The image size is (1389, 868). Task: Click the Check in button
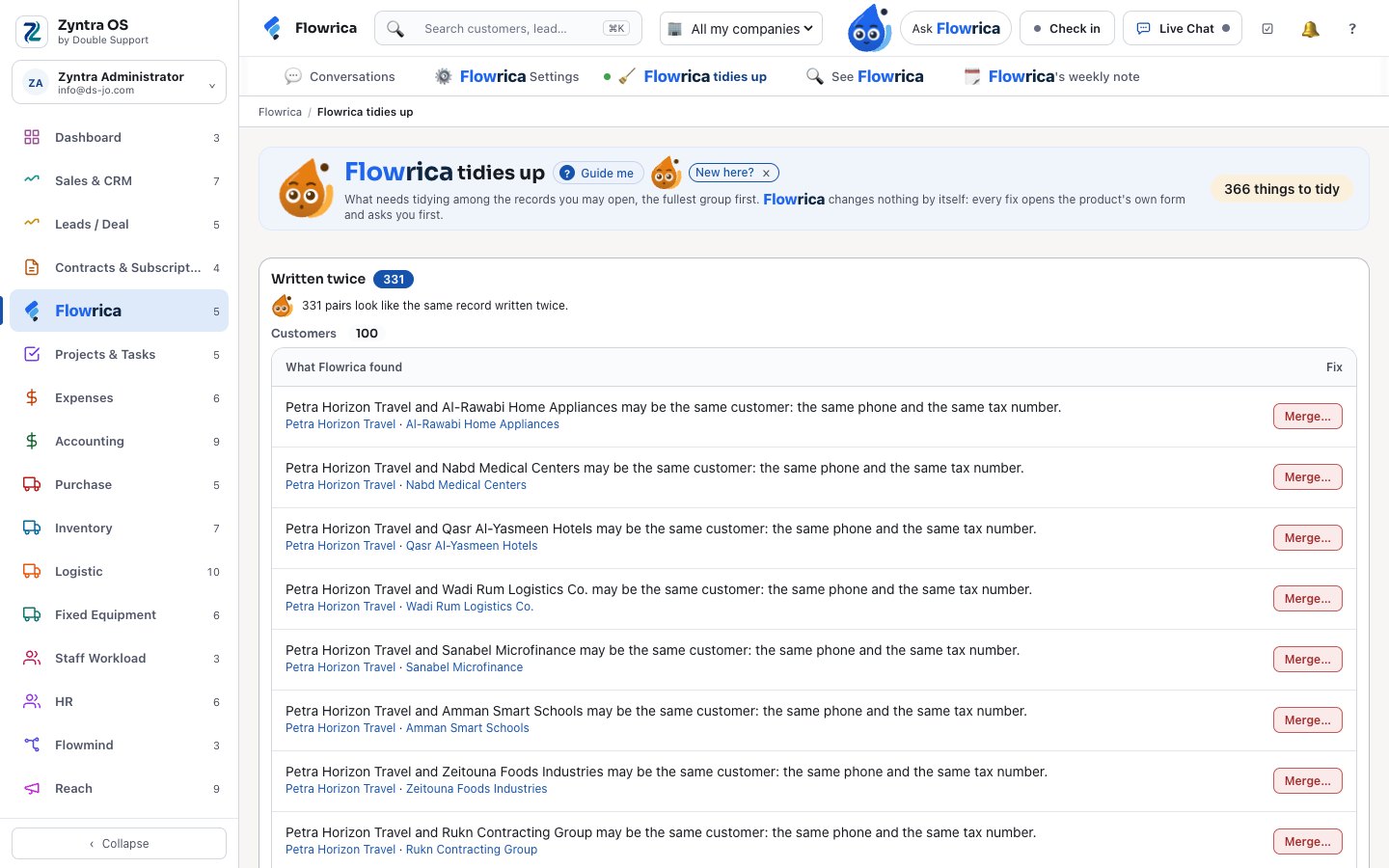coord(1067,29)
